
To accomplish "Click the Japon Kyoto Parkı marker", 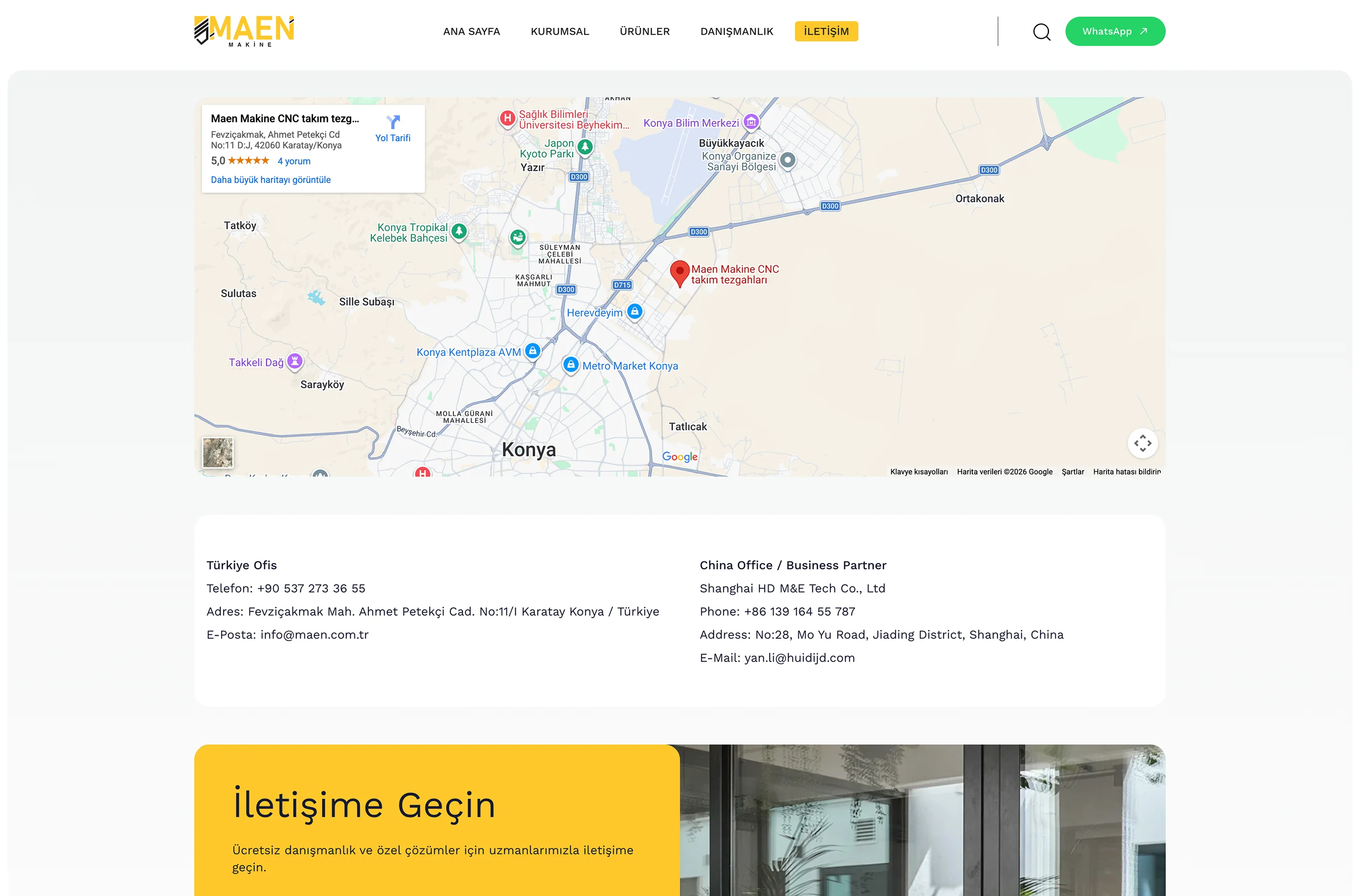I will click(x=584, y=147).
